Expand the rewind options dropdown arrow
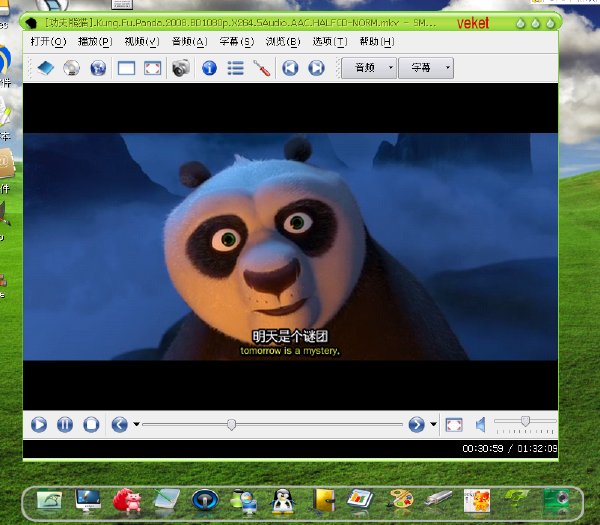Image resolution: width=600 pixels, height=525 pixels. point(136,424)
